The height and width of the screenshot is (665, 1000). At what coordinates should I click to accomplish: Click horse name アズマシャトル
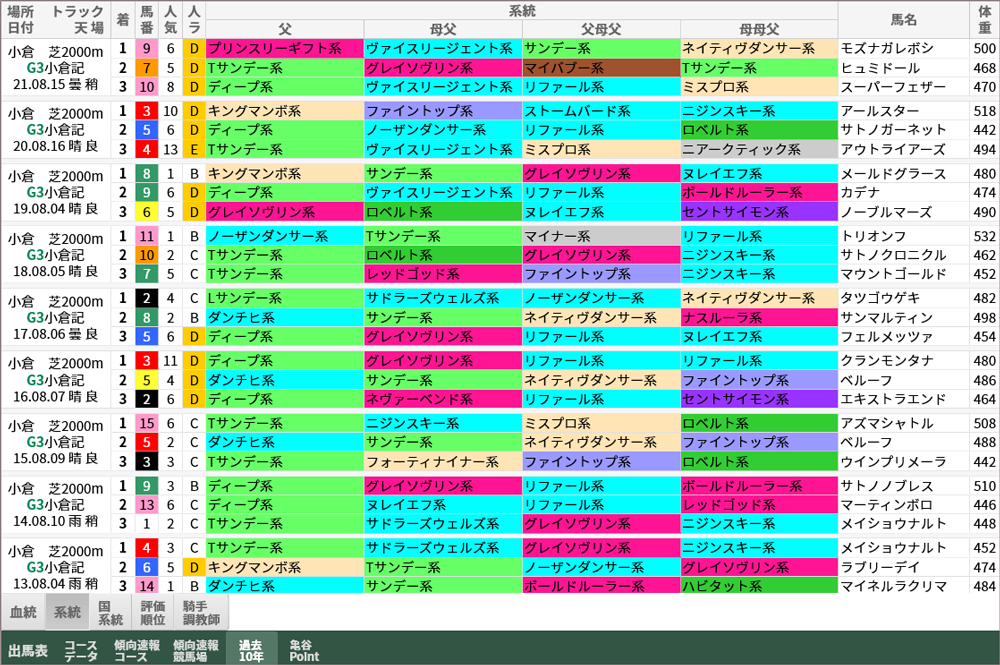click(886, 423)
